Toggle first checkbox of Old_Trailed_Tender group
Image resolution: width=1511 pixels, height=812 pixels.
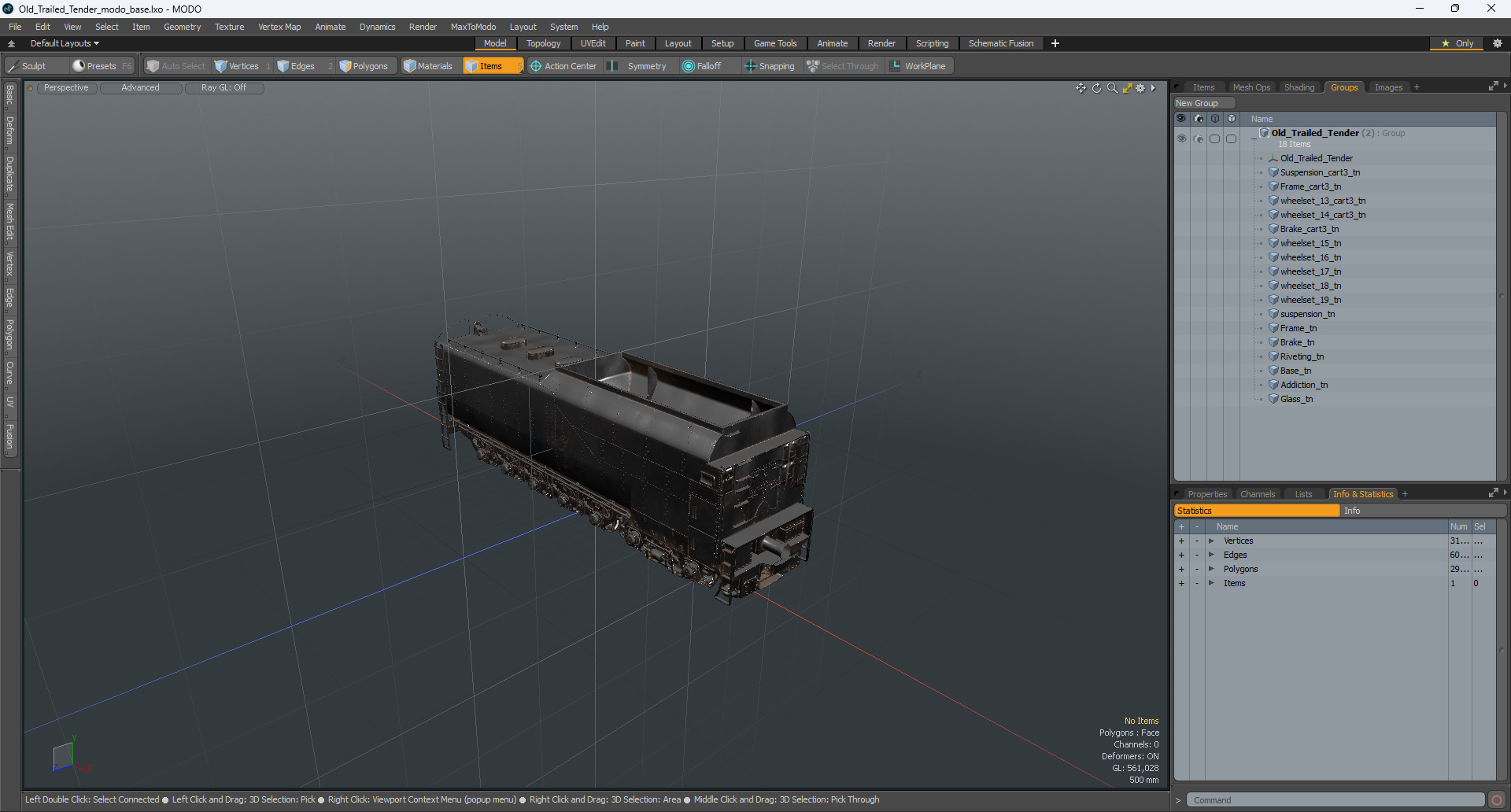(1215, 138)
